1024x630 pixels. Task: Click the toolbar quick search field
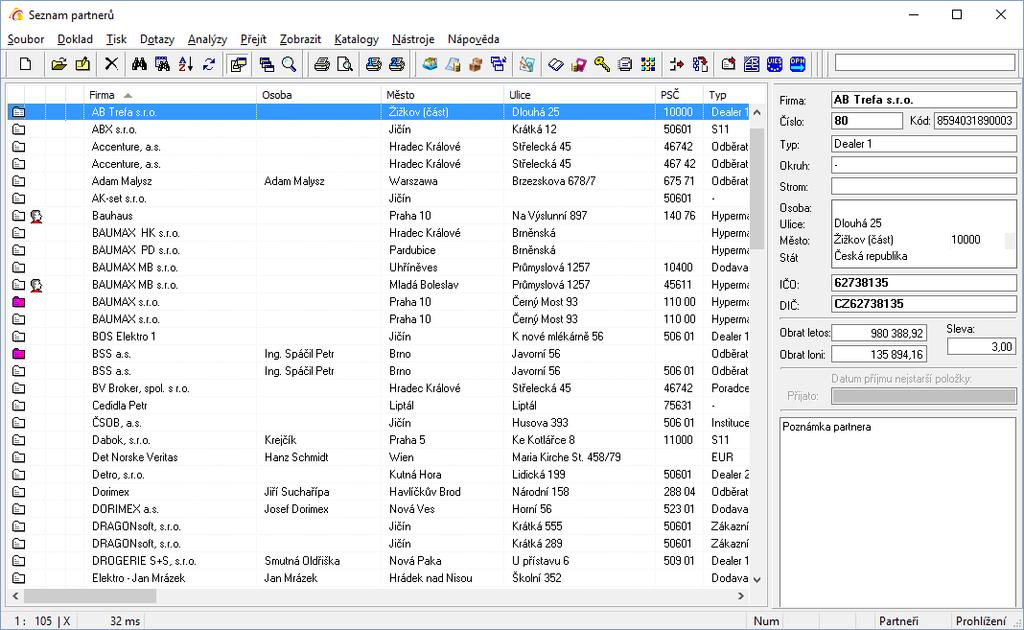tap(925, 63)
